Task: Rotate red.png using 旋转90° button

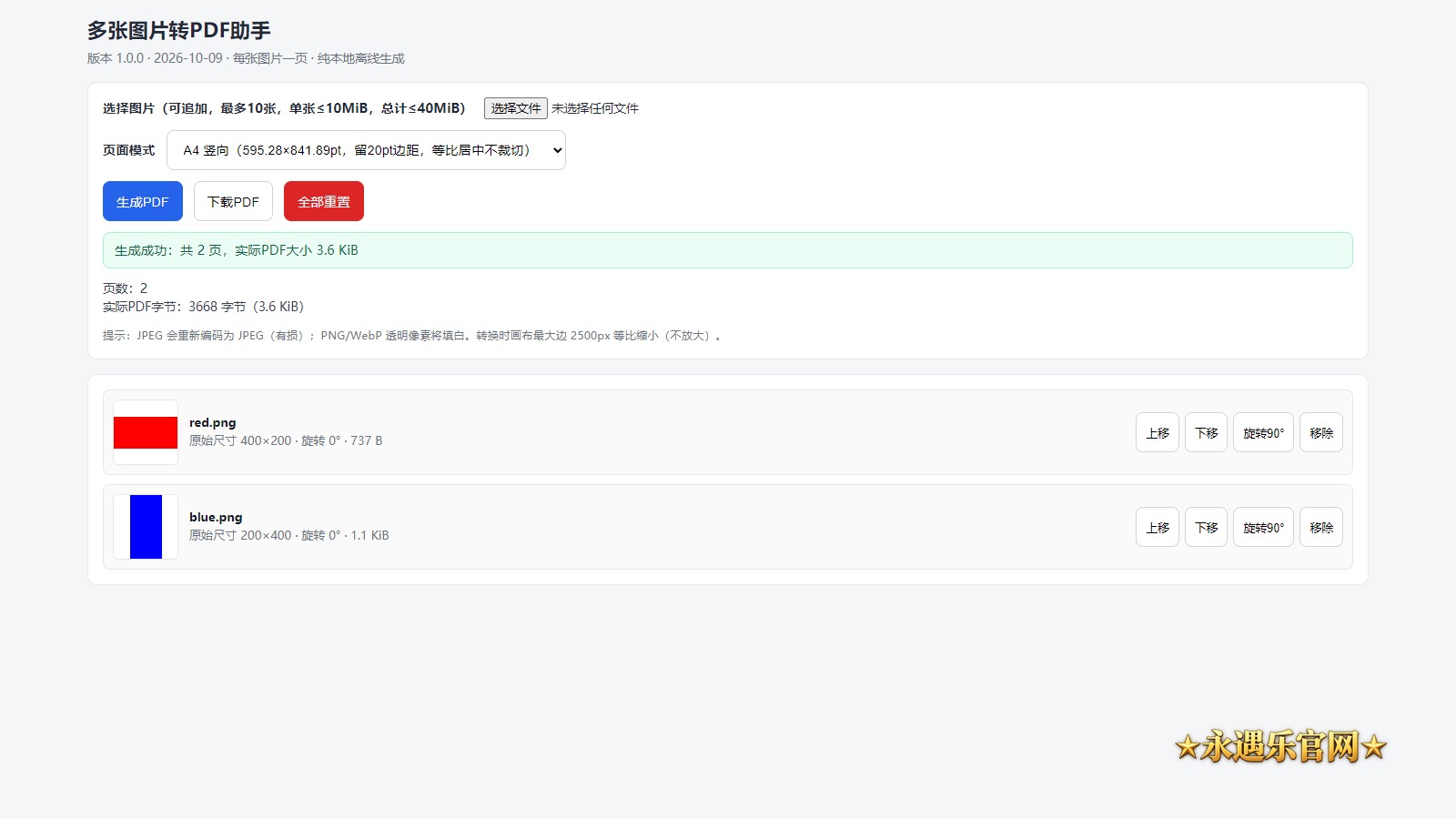Action: (x=1263, y=432)
